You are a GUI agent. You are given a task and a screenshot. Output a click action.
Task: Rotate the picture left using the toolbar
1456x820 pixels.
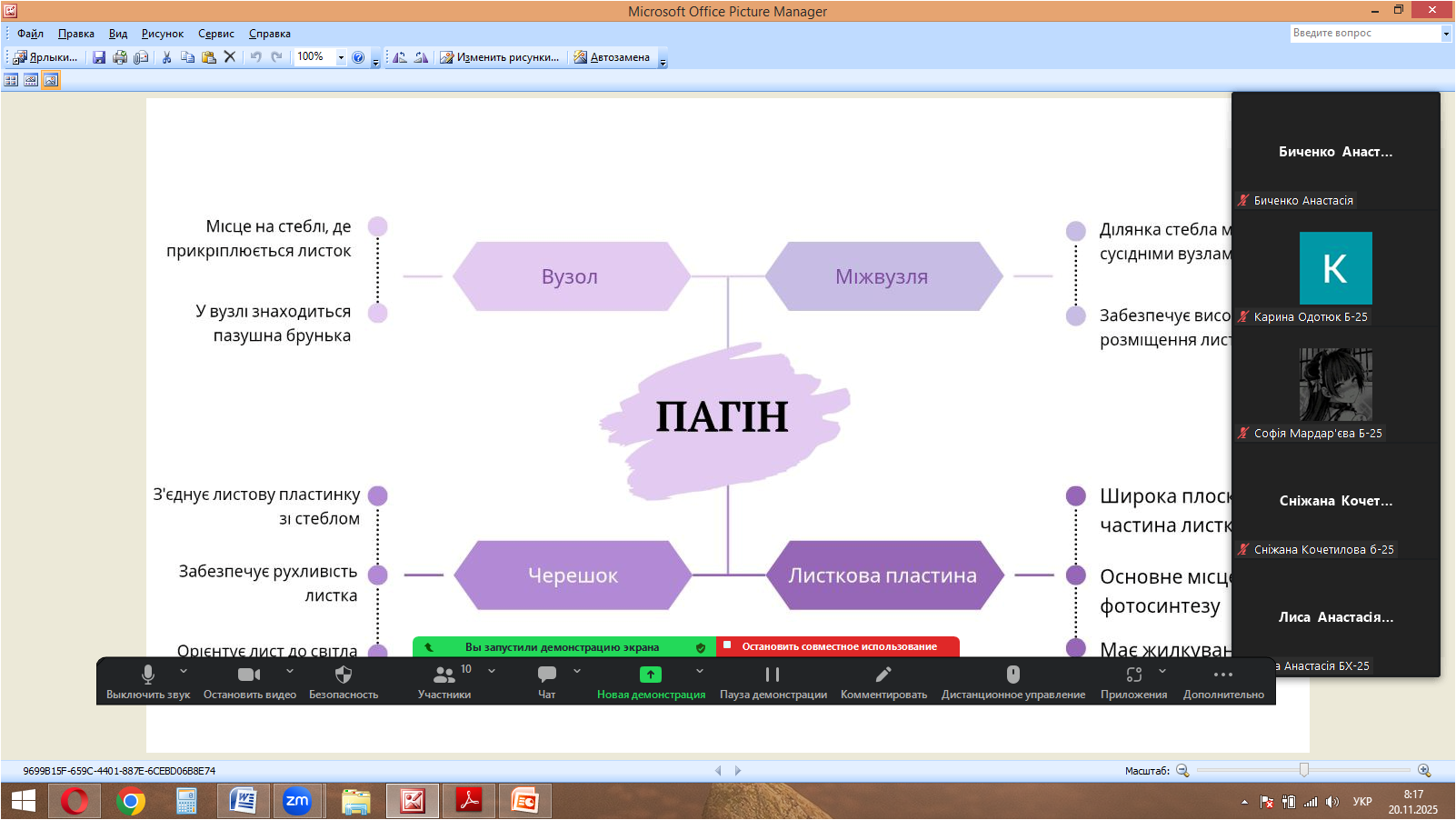[x=400, y=57]
